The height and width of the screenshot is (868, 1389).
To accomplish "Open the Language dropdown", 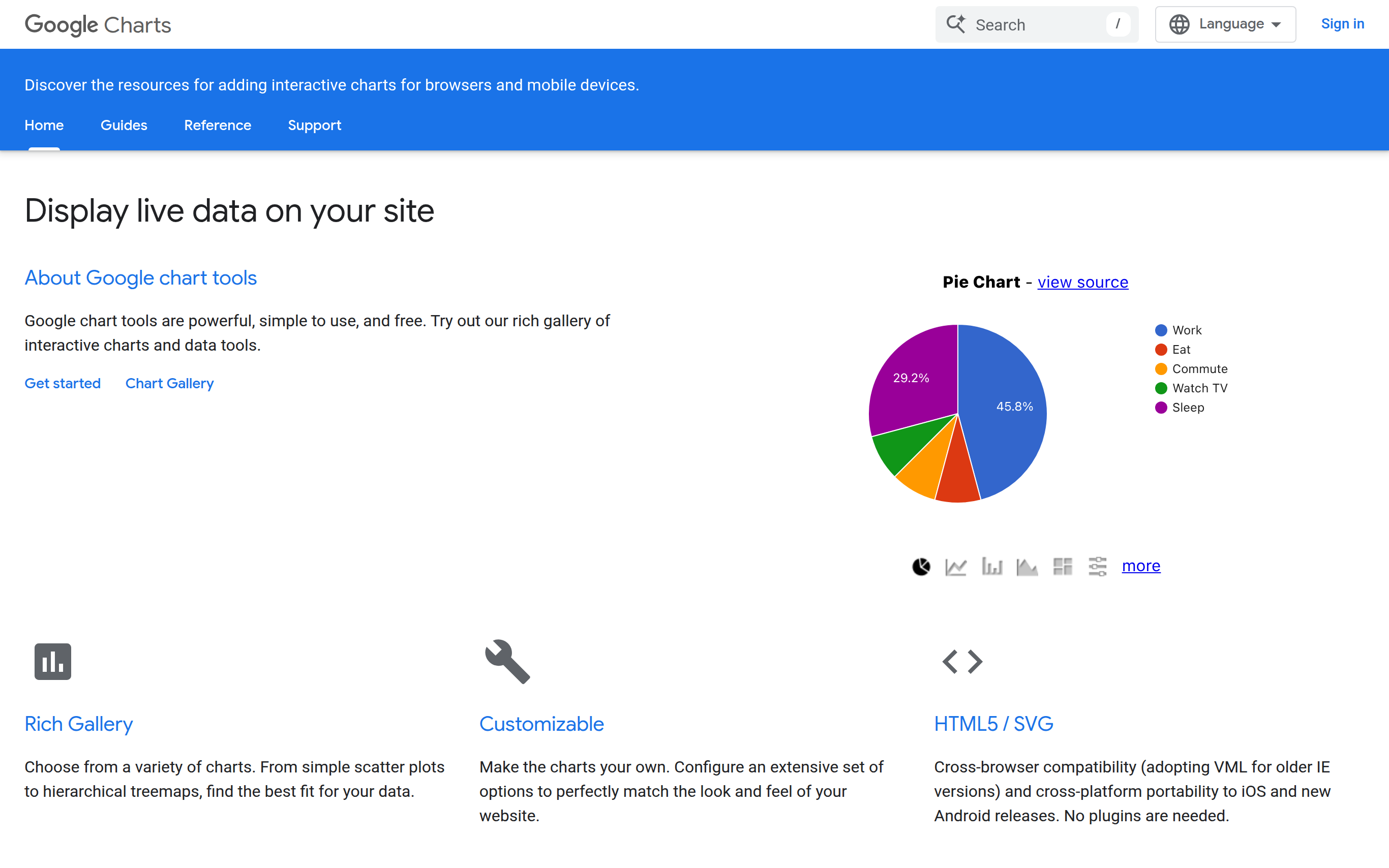I will [x=1225, y=24].
